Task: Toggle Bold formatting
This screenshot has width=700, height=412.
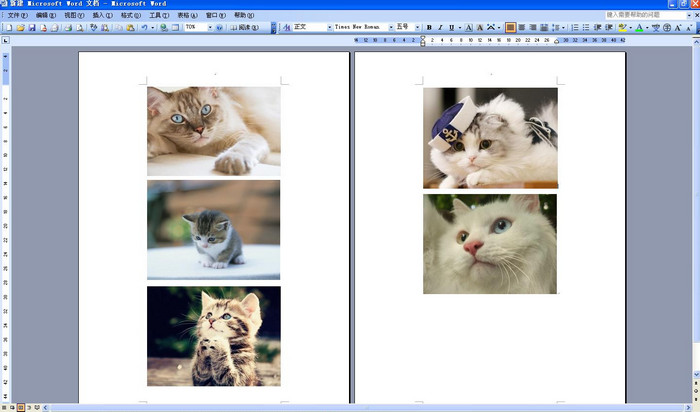Action: coord(429,28)
